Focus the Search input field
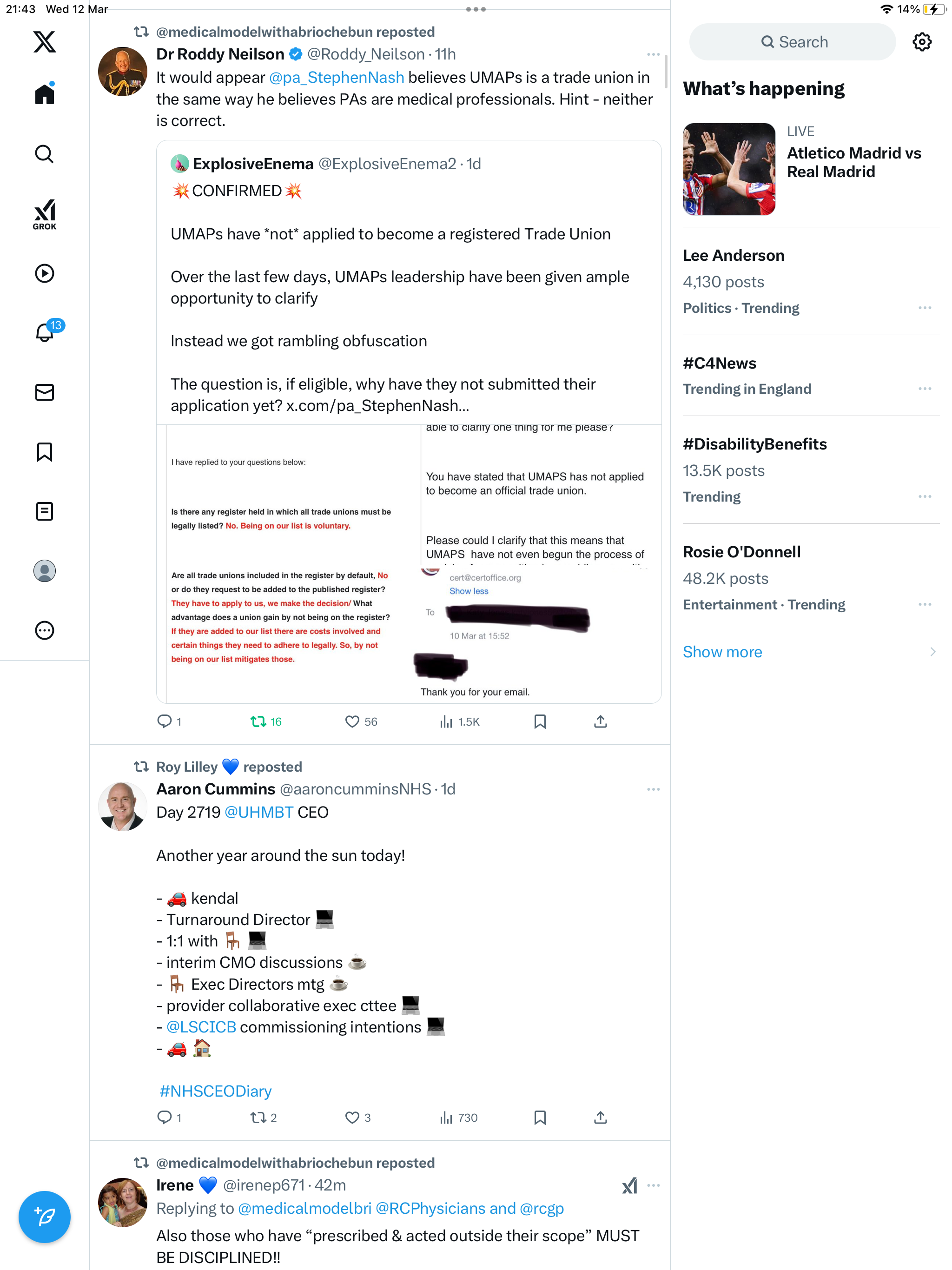Image resolution: width=952 pixels, height=1270 pixels. pos(793,42)
